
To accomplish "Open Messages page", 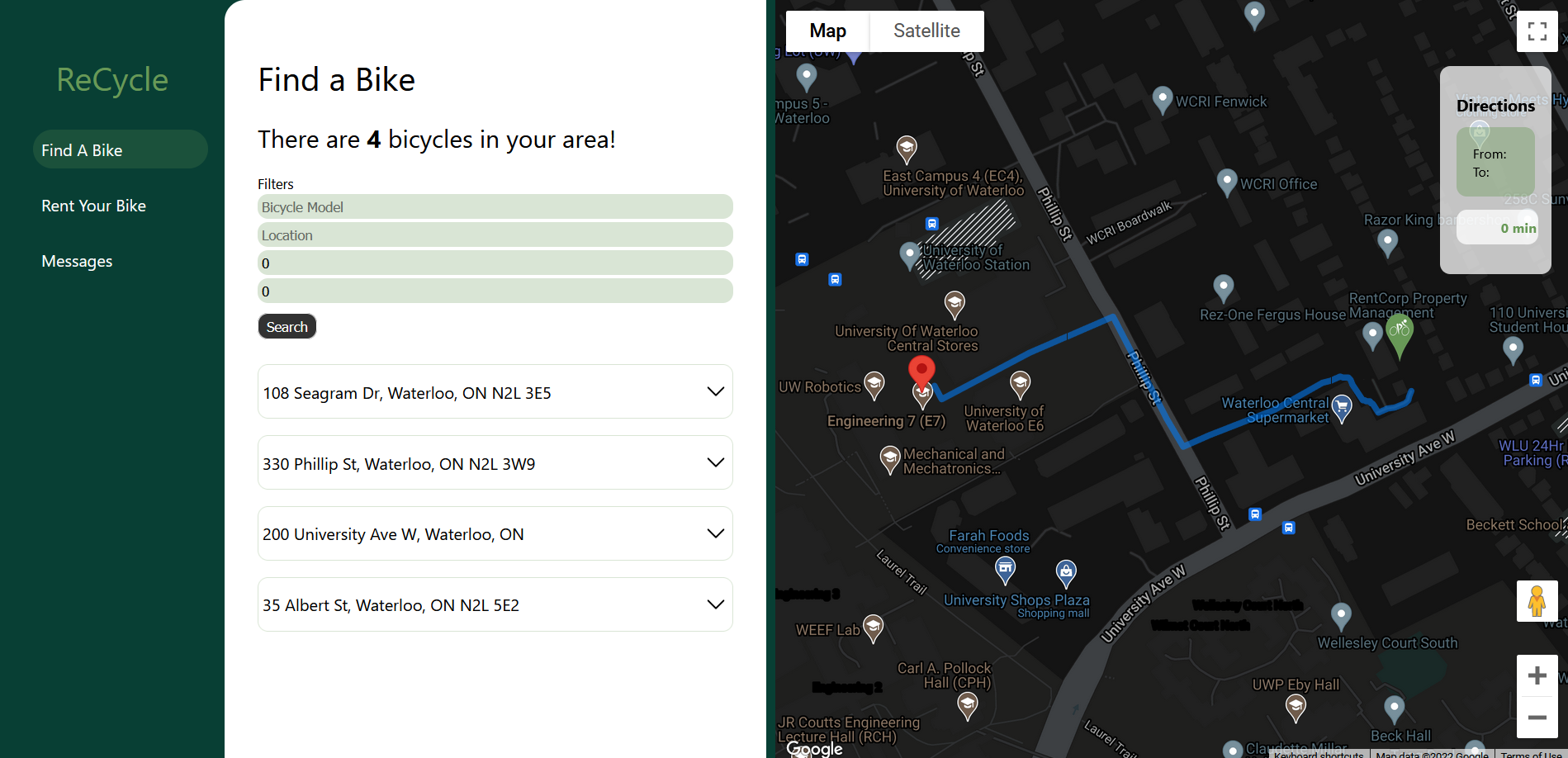I will [121, 260].
